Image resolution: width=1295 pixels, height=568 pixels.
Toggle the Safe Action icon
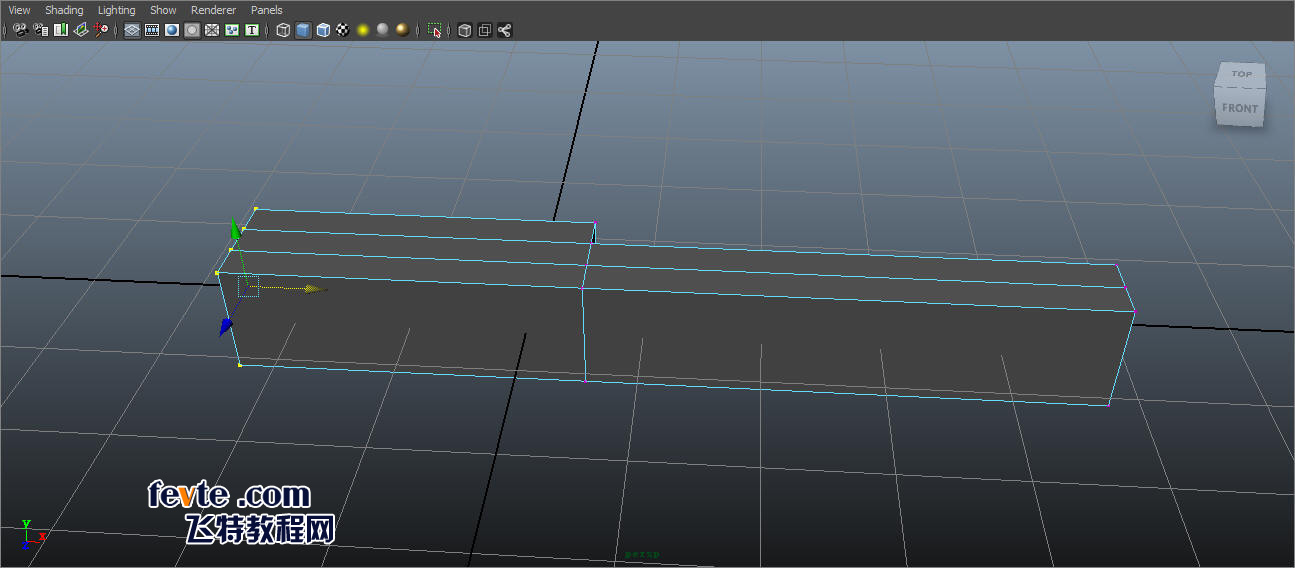click(232, 30)
